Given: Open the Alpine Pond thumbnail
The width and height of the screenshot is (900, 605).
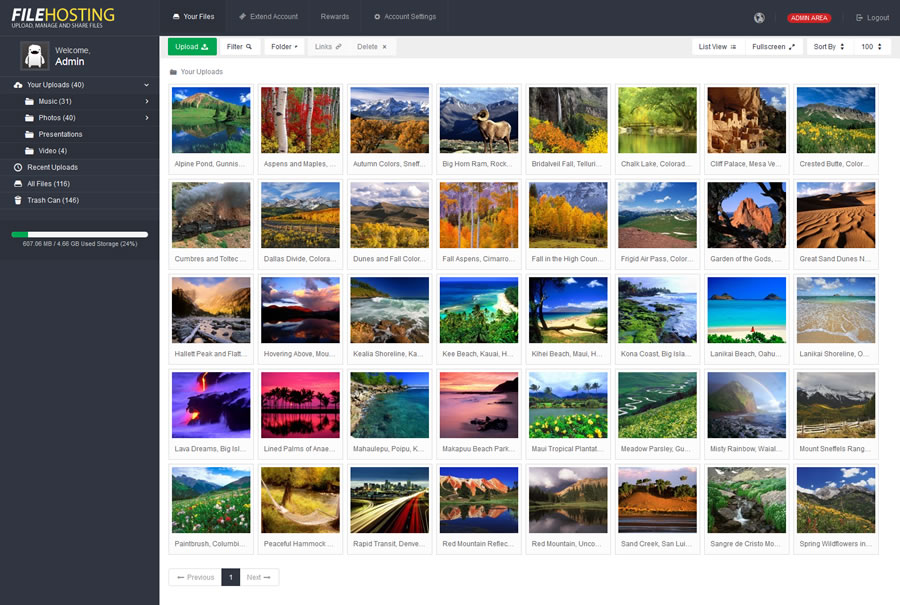Looking at the screenshot, I should pyautogui.click(x=211, y=120).
